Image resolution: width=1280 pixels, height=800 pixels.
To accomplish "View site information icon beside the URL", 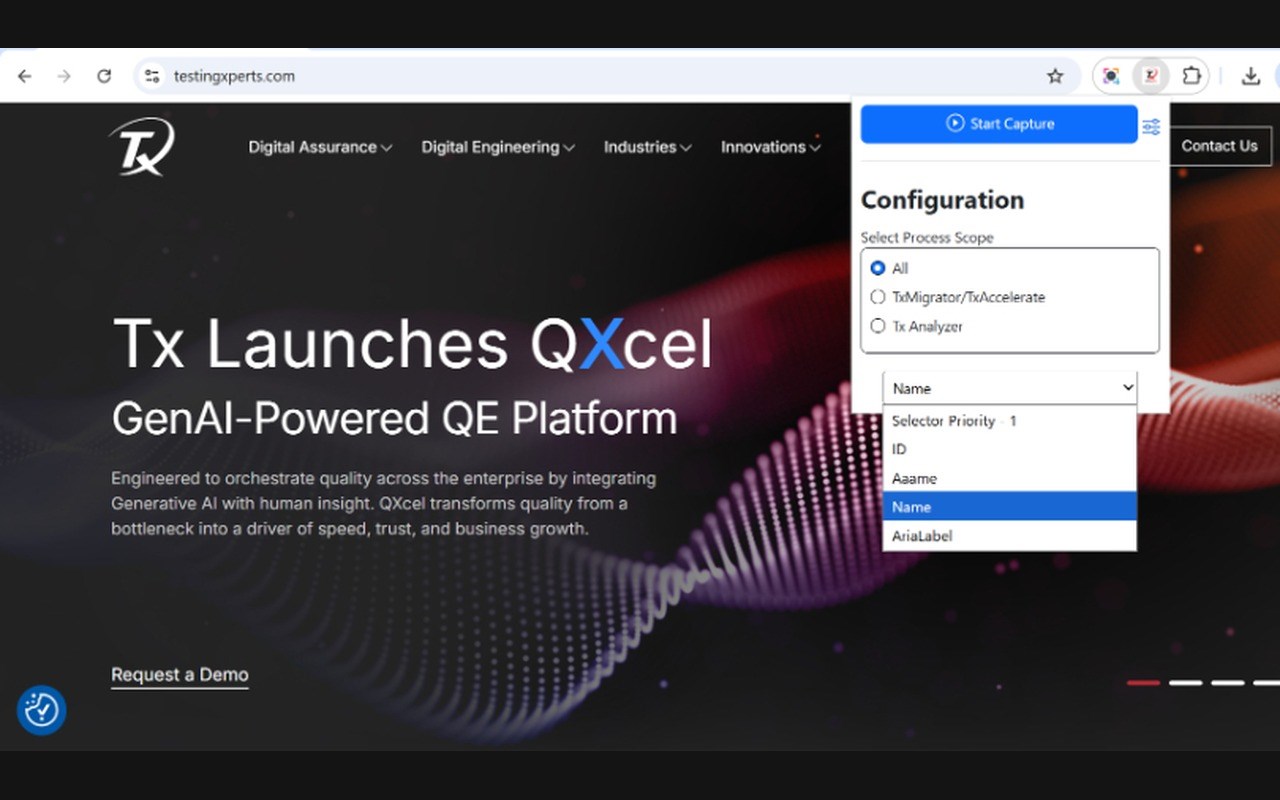I will (151, 76).
